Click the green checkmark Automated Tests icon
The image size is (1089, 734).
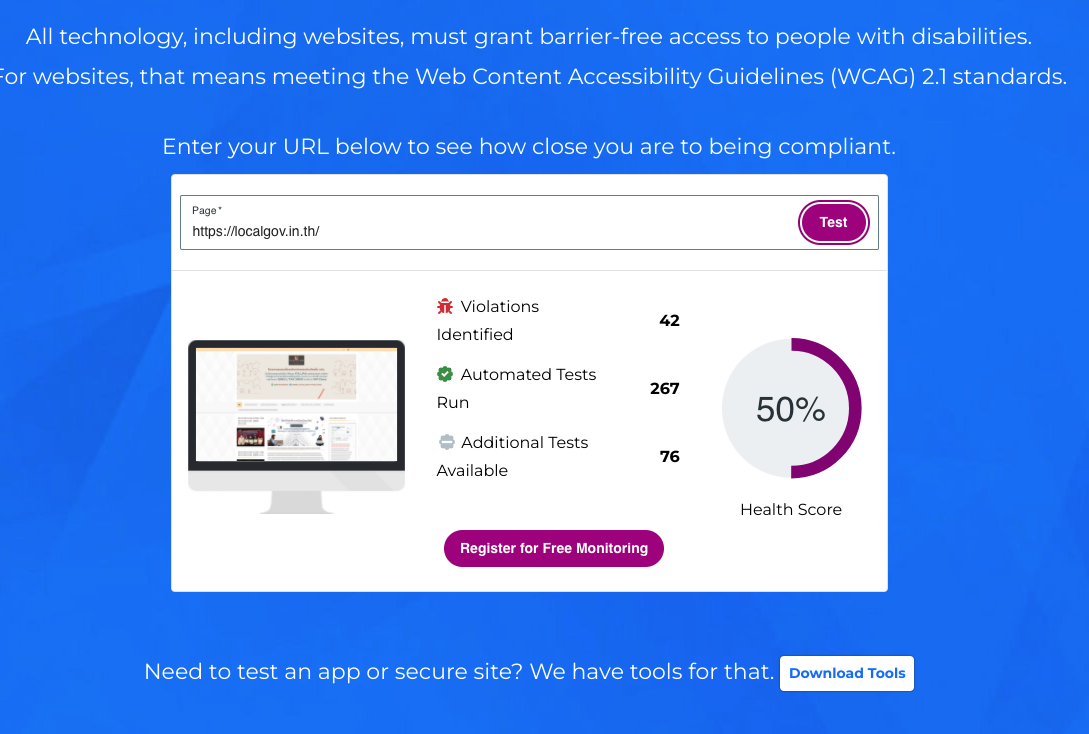[x=444, y=374]
